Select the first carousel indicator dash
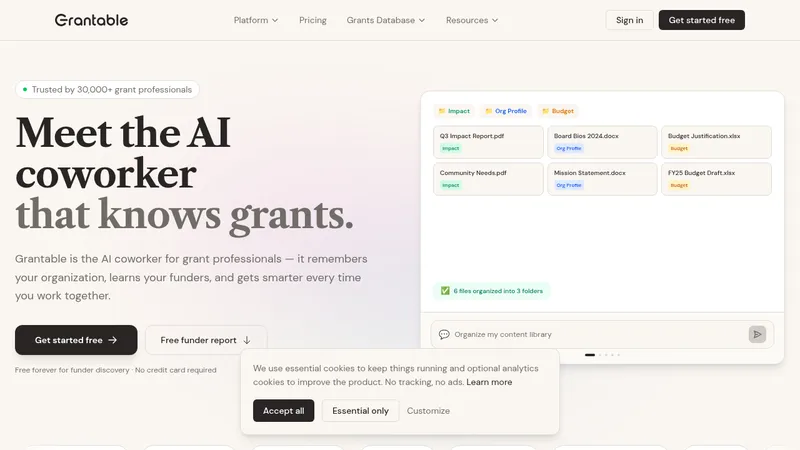 (590, 355)
